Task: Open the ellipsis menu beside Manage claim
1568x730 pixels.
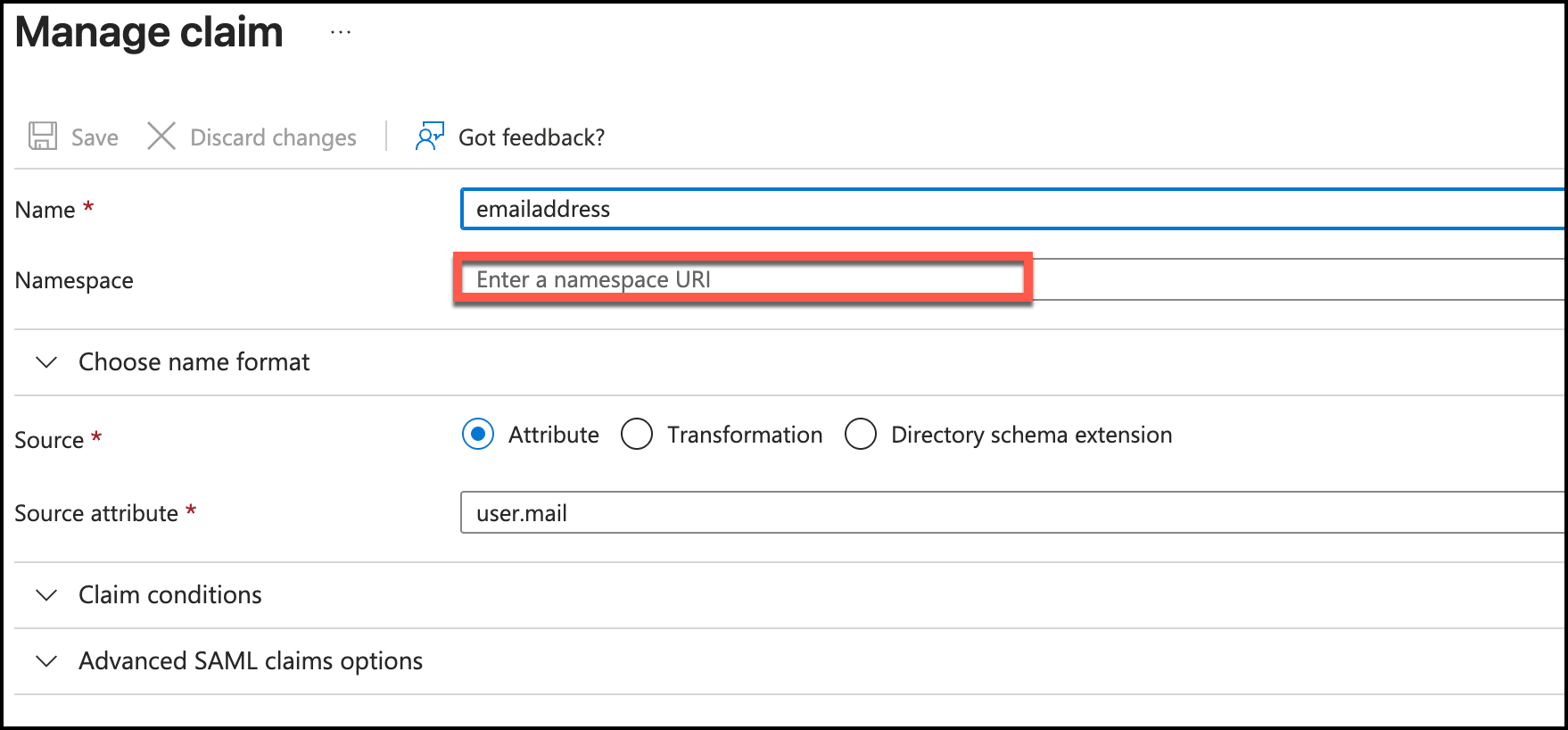Action: click(x=341, y=32)
